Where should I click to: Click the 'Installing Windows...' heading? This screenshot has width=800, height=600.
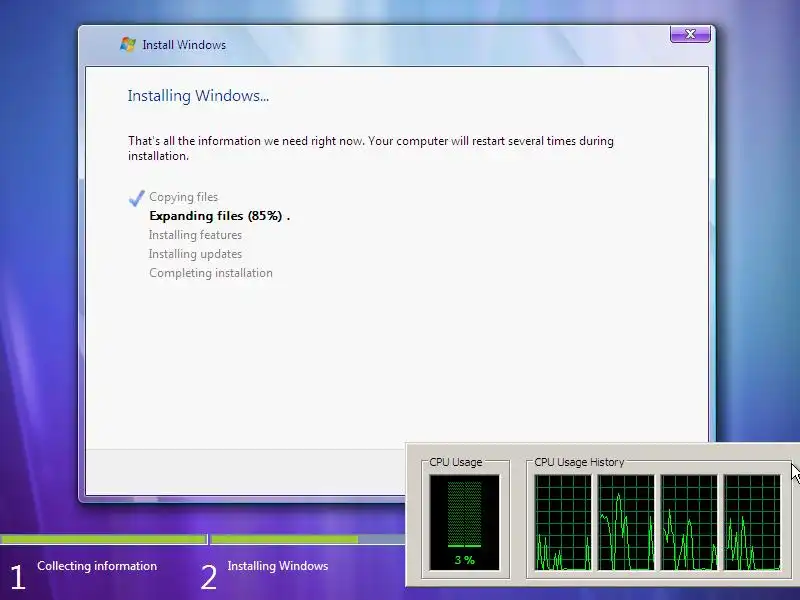pos(198,96)
